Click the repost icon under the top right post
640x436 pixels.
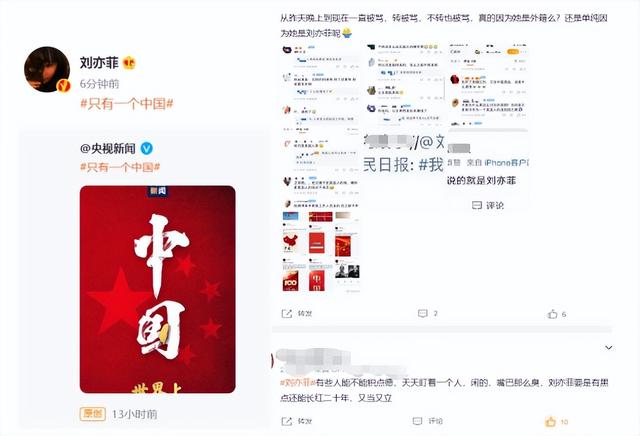tap(287, 314)
